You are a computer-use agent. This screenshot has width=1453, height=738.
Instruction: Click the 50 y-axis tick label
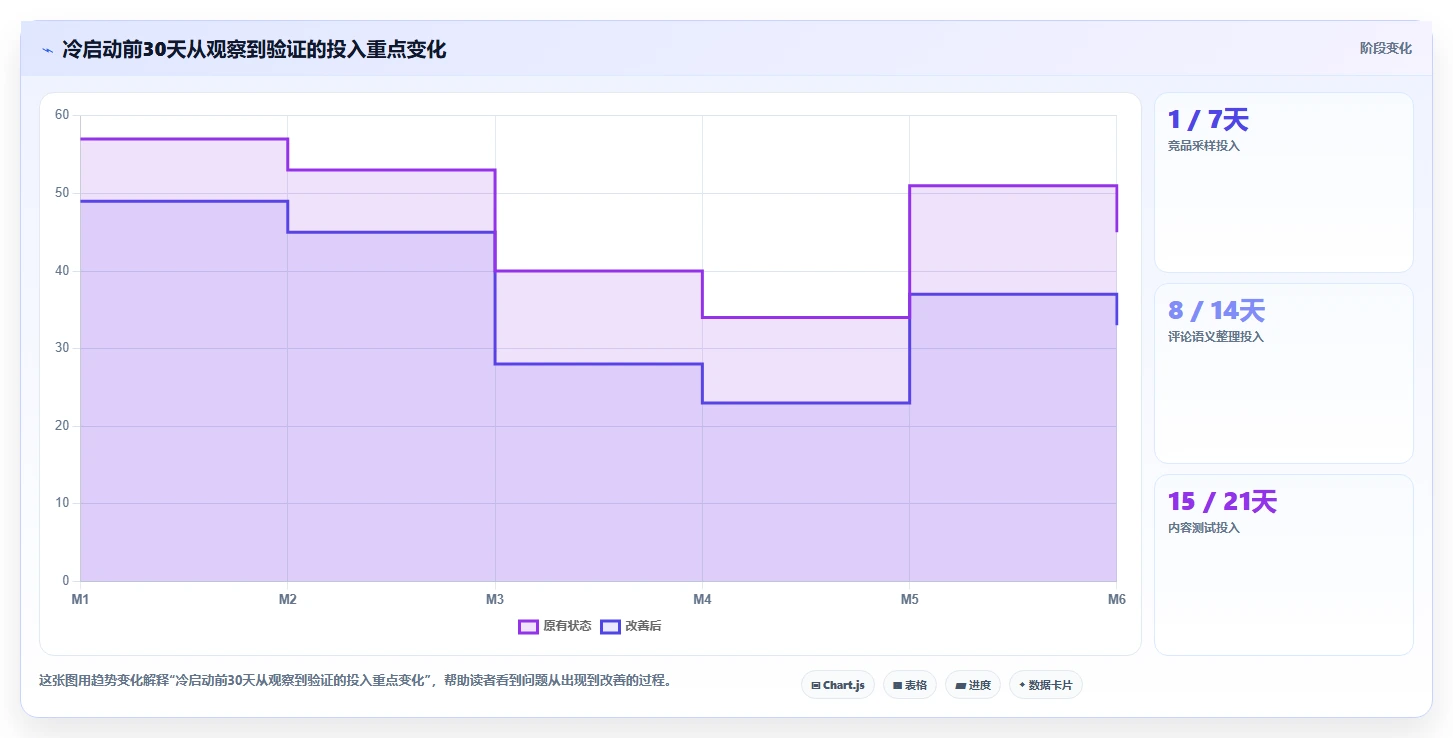click(x=62, y=193)
